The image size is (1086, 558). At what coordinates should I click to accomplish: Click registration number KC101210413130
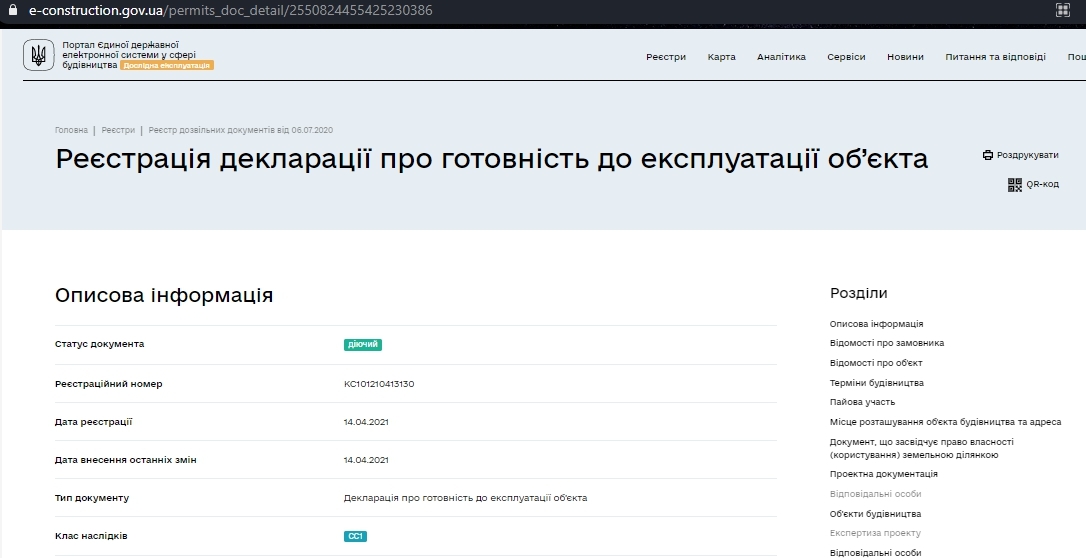(x=379, y=384)
